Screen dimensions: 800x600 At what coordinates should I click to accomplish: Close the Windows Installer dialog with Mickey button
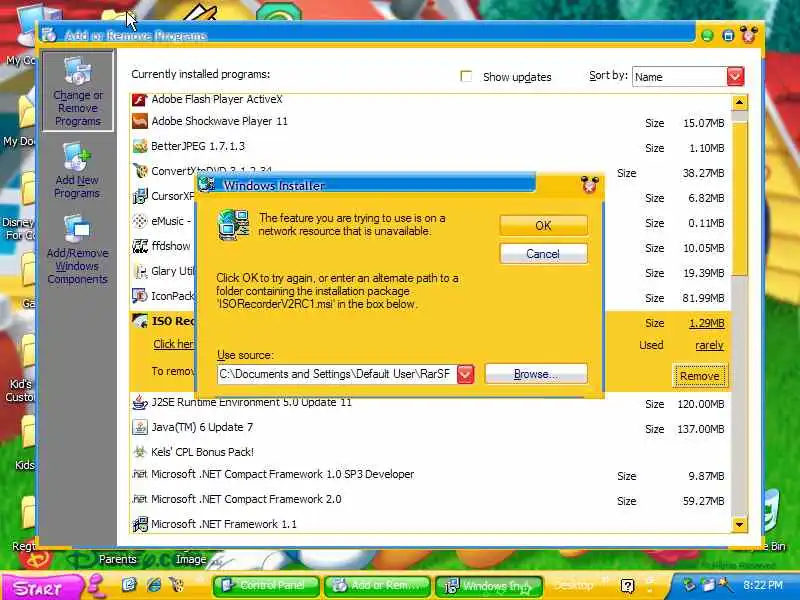tap(589, 184)
